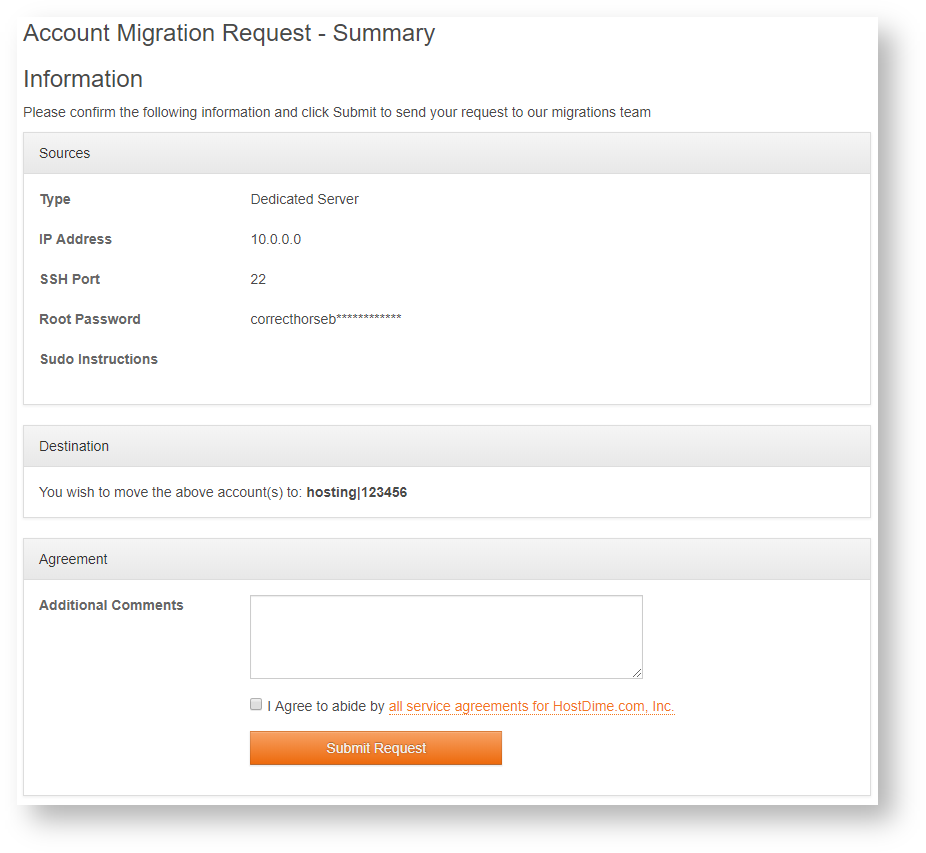Click the Root Password field label
Screen dimensions: 926x853
click(89, 319)
